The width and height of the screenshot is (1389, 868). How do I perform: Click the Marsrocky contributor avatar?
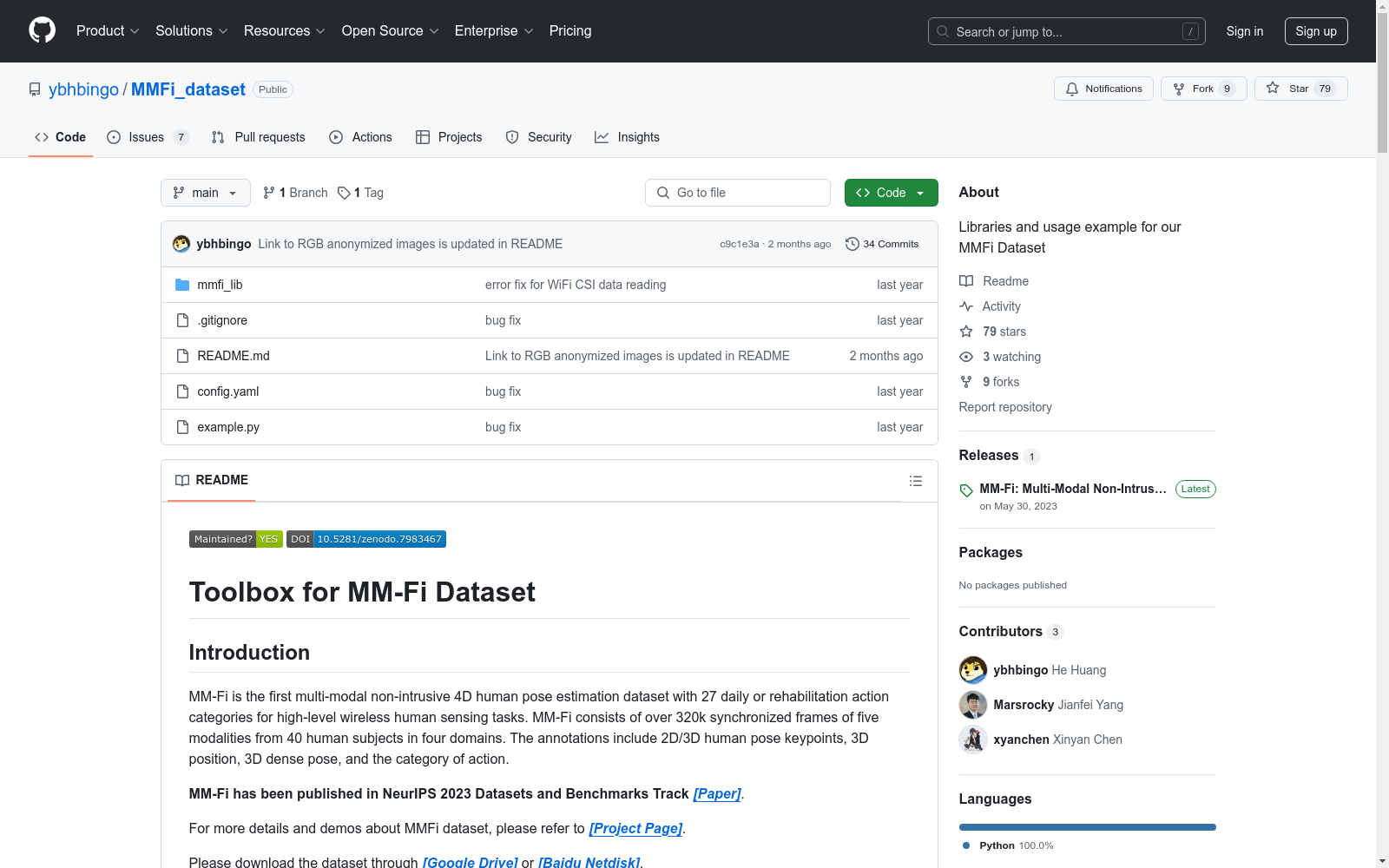point(973,705)
